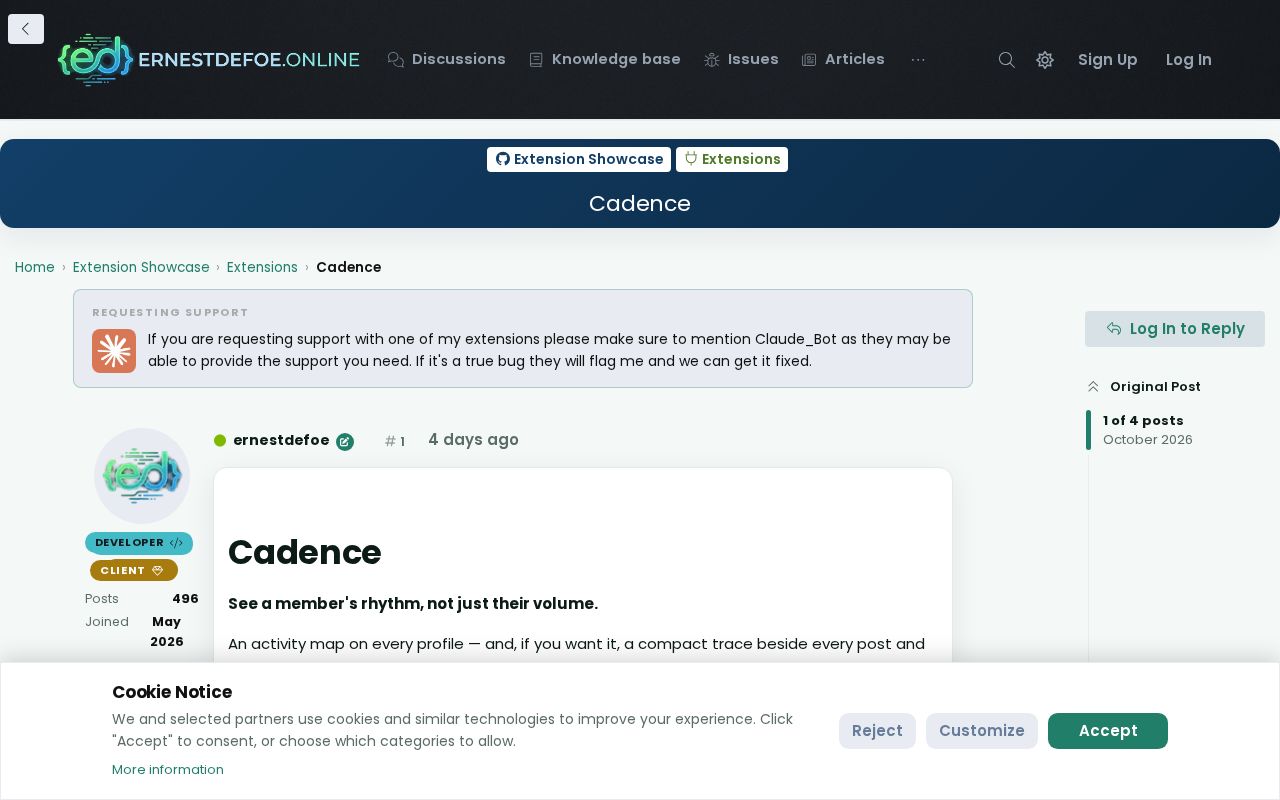
Task: Click the '4 days ago' post timestamp
Action: pyautogui.click(x=473, y=440)
